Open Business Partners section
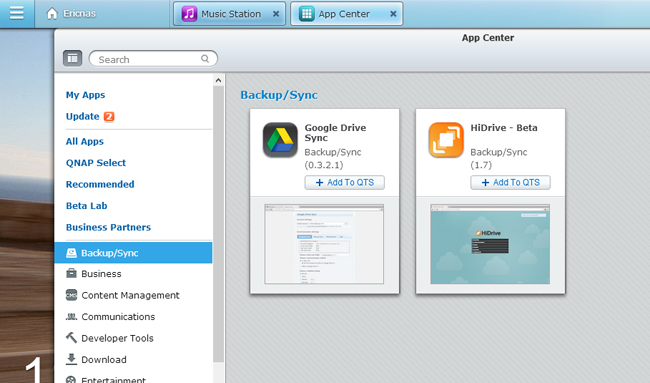The height and width of the screenshot is (383, 650). 108,228
